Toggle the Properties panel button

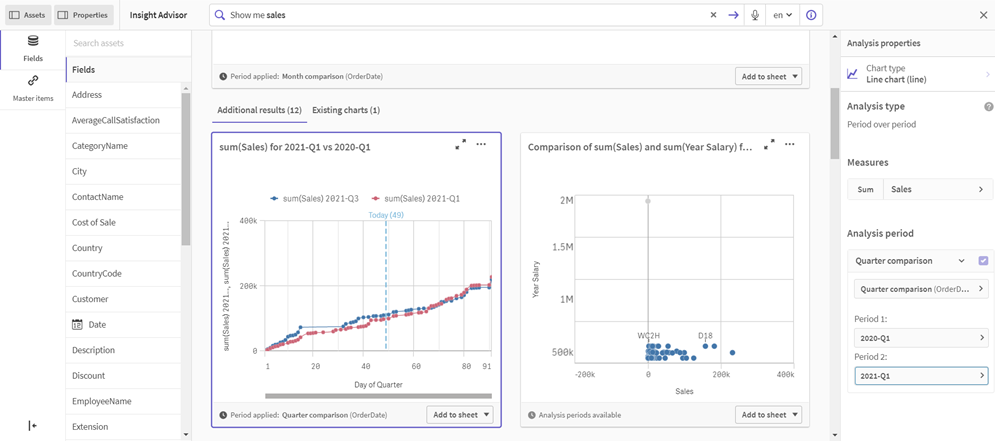(x=84, y=15)
